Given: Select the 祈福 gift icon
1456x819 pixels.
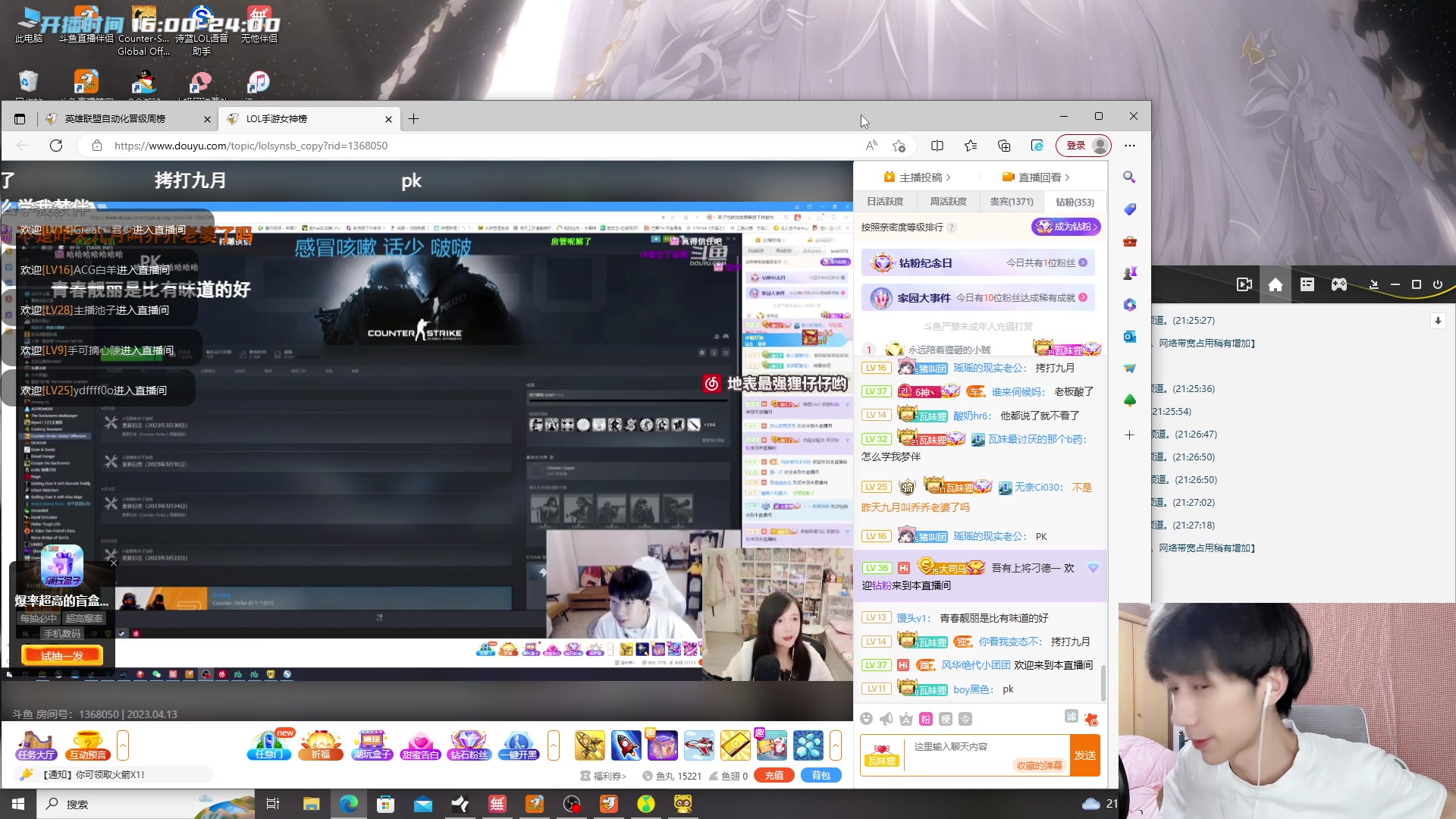Looking at the screenshot, I should [x=320, y=745].
